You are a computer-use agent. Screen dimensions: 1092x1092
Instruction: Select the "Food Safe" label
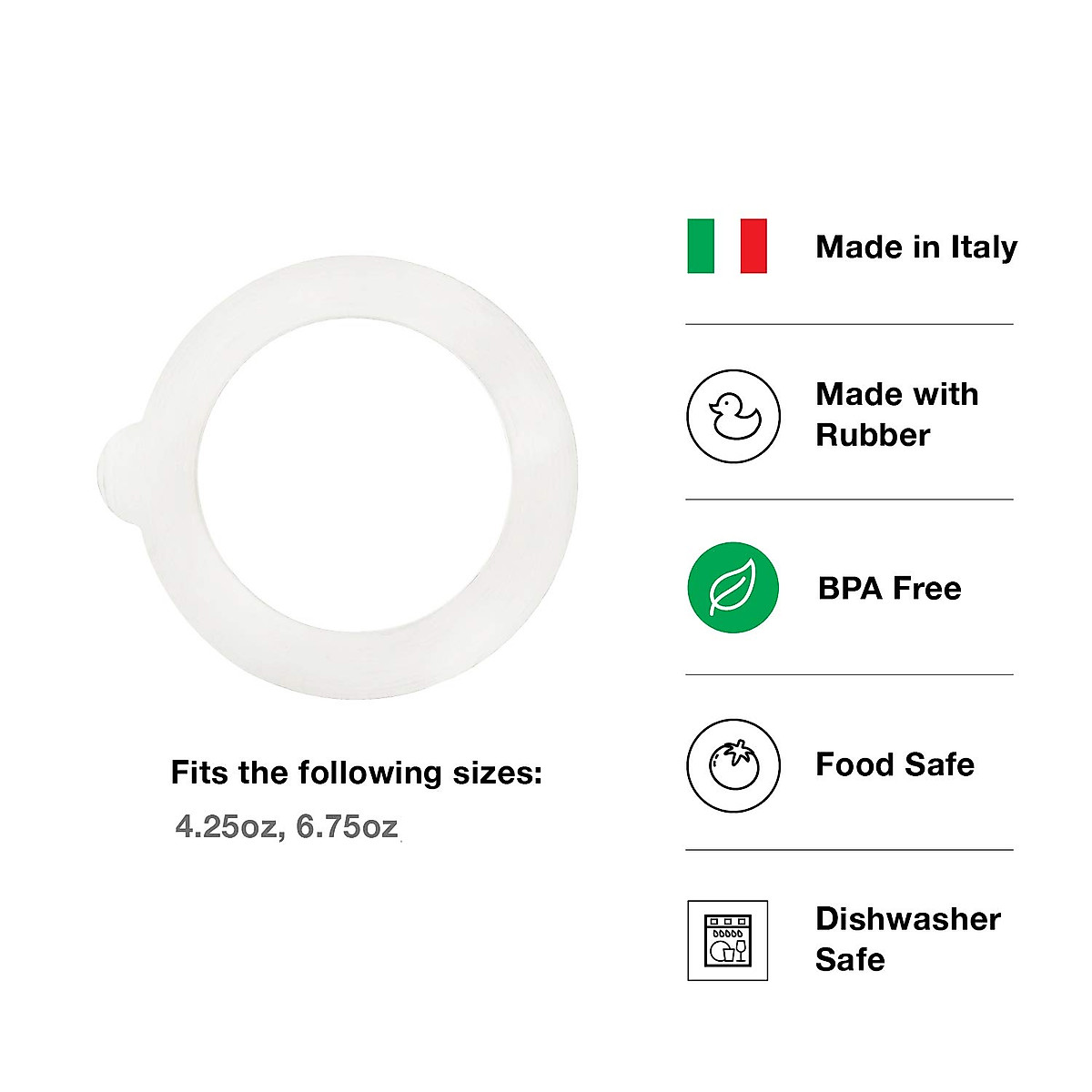[895, 764]
